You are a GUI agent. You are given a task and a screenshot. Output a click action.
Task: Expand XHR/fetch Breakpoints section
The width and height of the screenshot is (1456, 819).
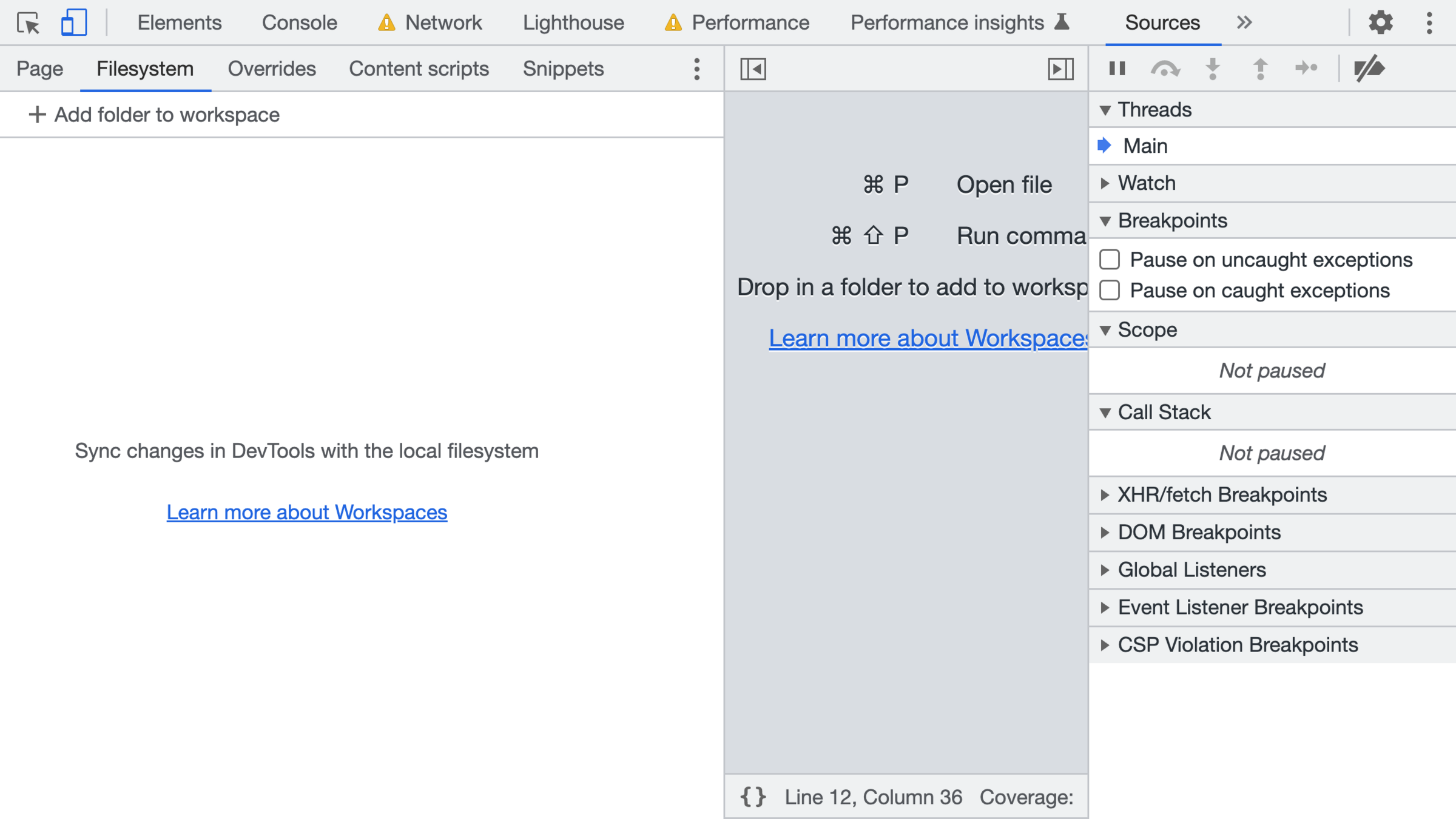1222,495
